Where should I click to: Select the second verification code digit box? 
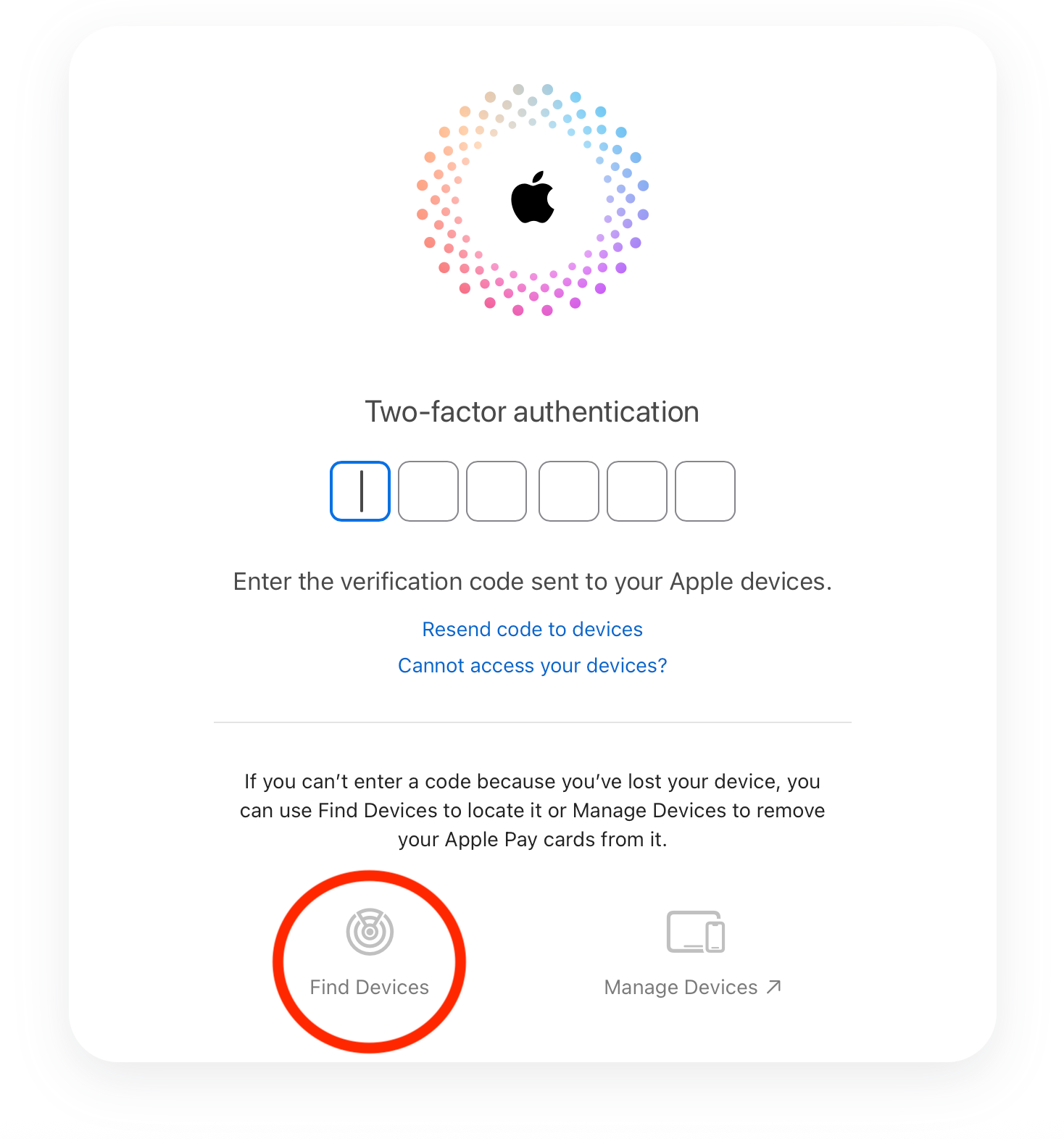[x=428, y=491]
